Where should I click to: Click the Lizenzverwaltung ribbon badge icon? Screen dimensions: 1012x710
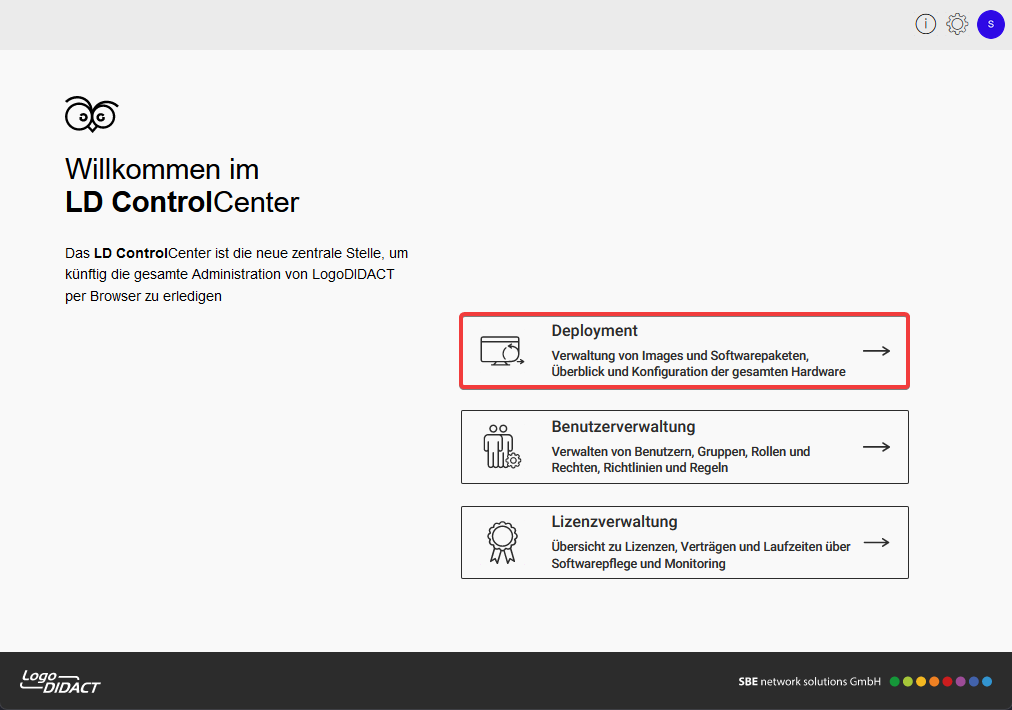[502, 542]
